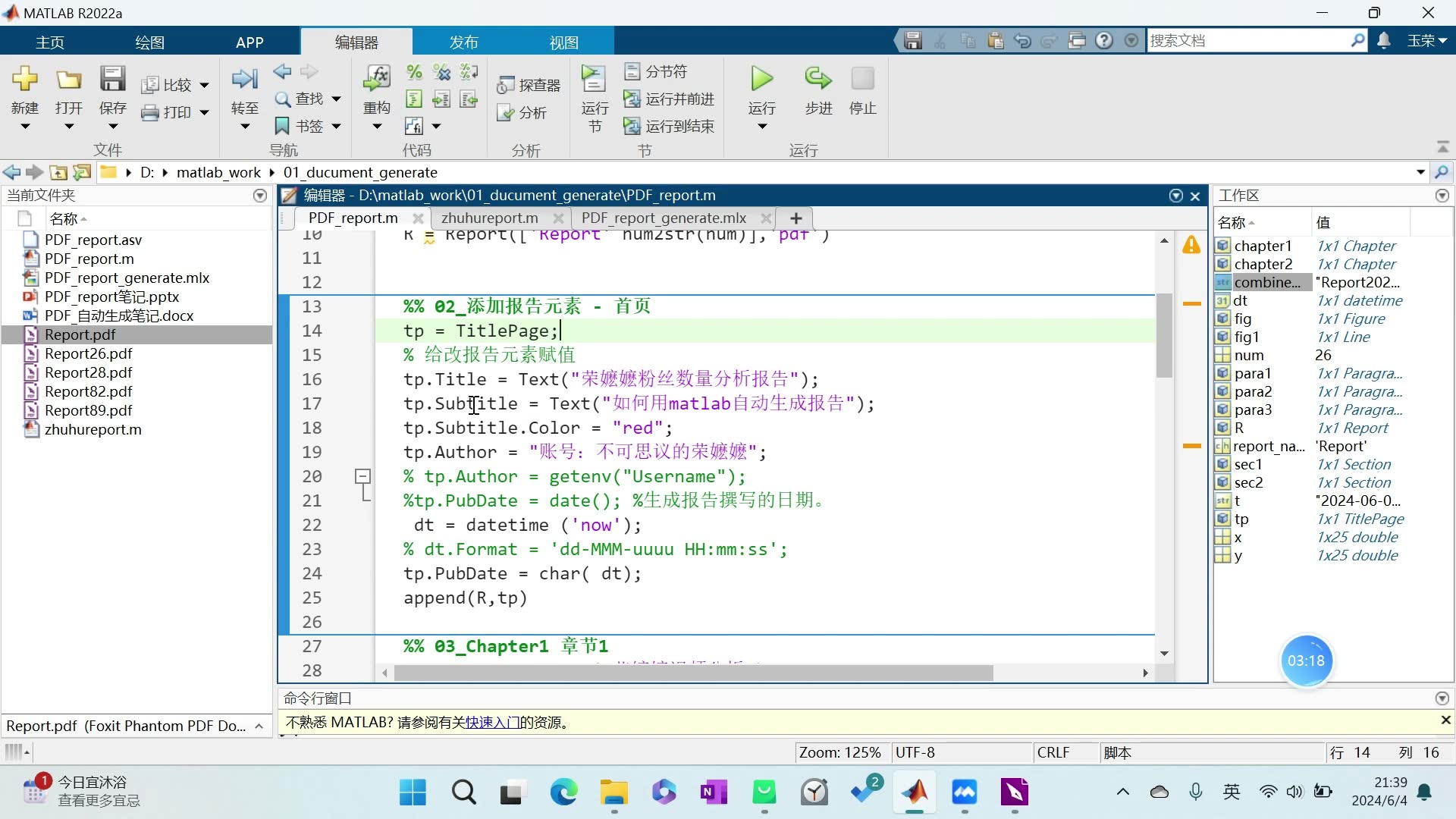The image size is (1456, 819).
Task: Run the script with green 运行 arrow
Action: (x=761, y=80)
